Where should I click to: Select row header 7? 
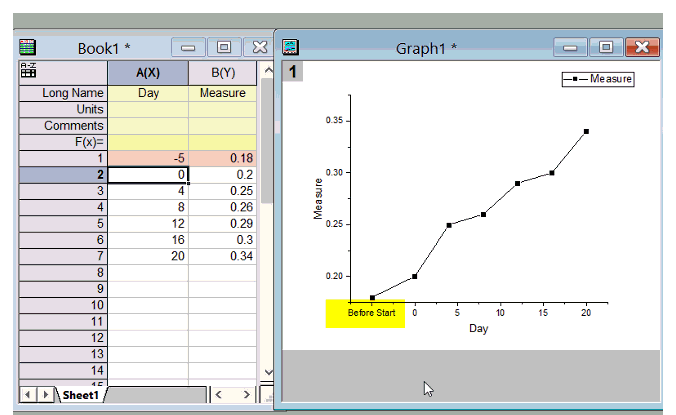click(x=63, y=256)
